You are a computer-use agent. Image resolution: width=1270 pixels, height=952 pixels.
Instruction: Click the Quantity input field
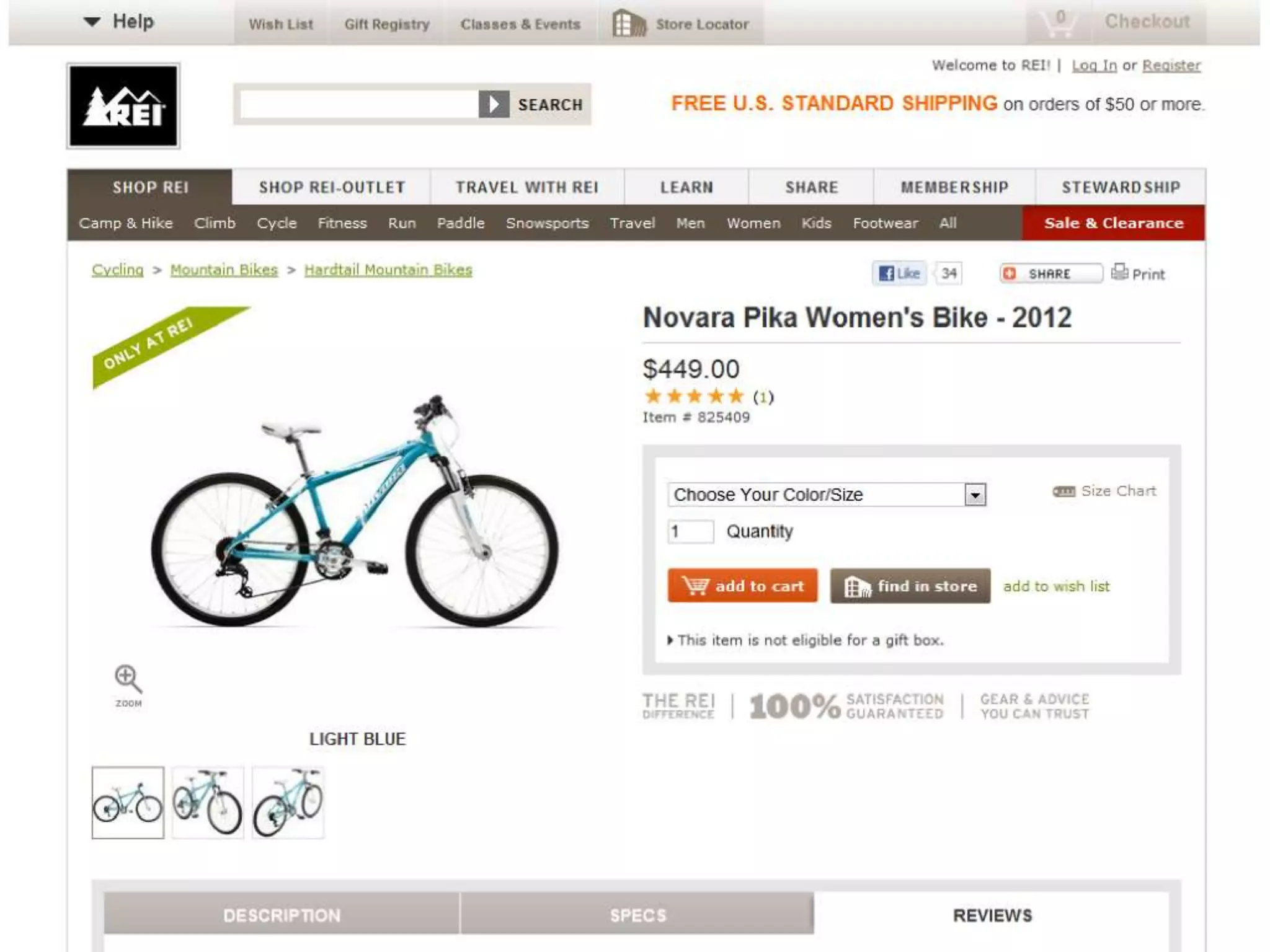[690, 531]
